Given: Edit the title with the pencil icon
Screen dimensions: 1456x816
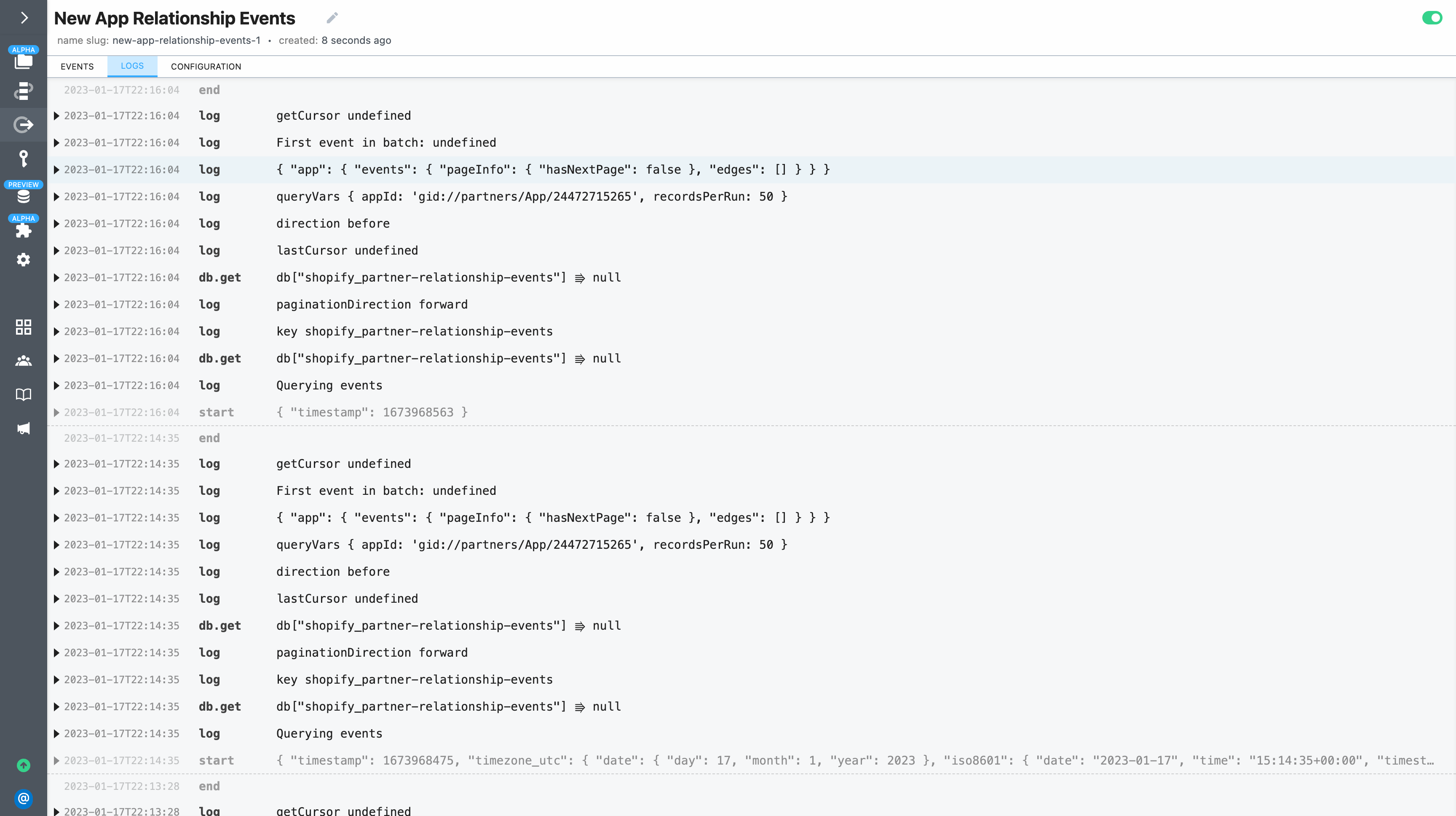Looking at the screenshot, I should 332,18.
